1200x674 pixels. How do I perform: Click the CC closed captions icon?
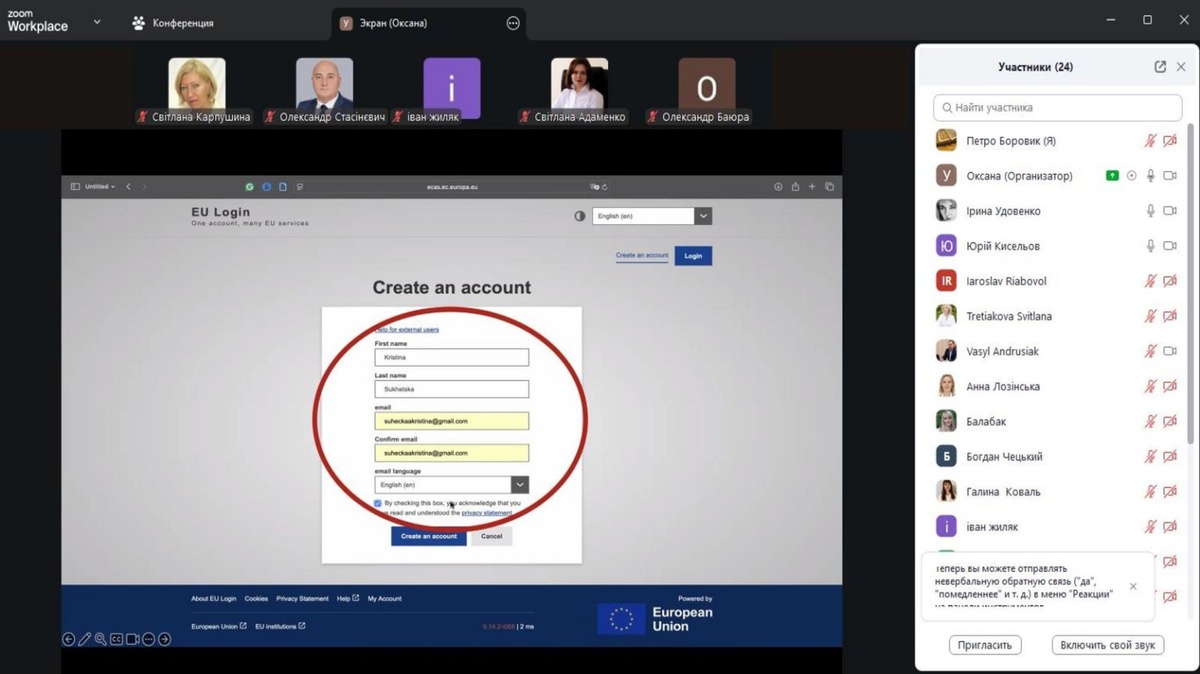pos(117,639)
